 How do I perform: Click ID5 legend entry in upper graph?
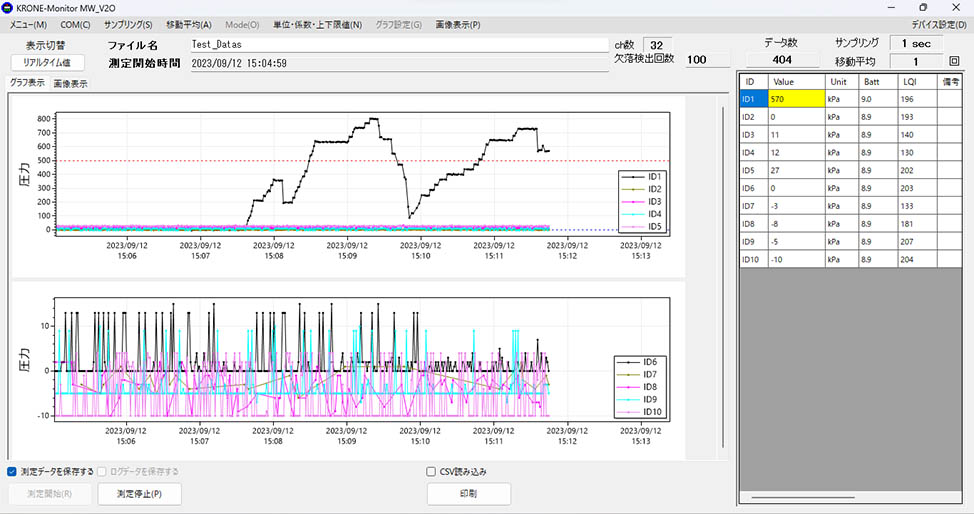tap(642, 227)
